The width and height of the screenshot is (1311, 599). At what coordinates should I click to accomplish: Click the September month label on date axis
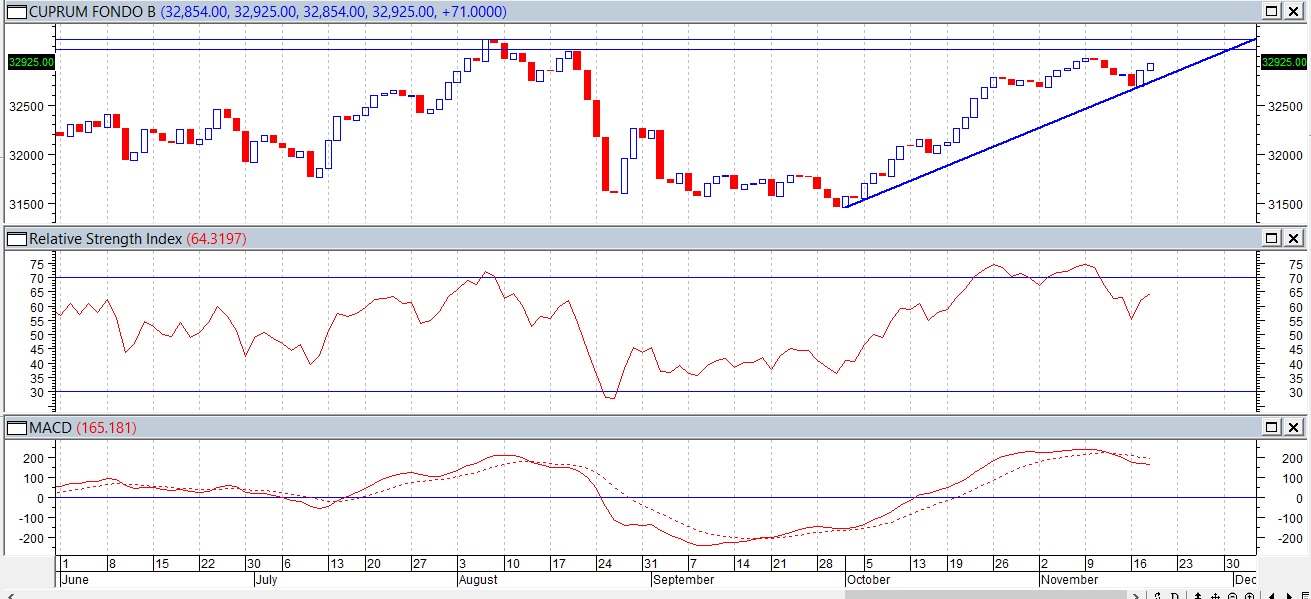point(684,579)
